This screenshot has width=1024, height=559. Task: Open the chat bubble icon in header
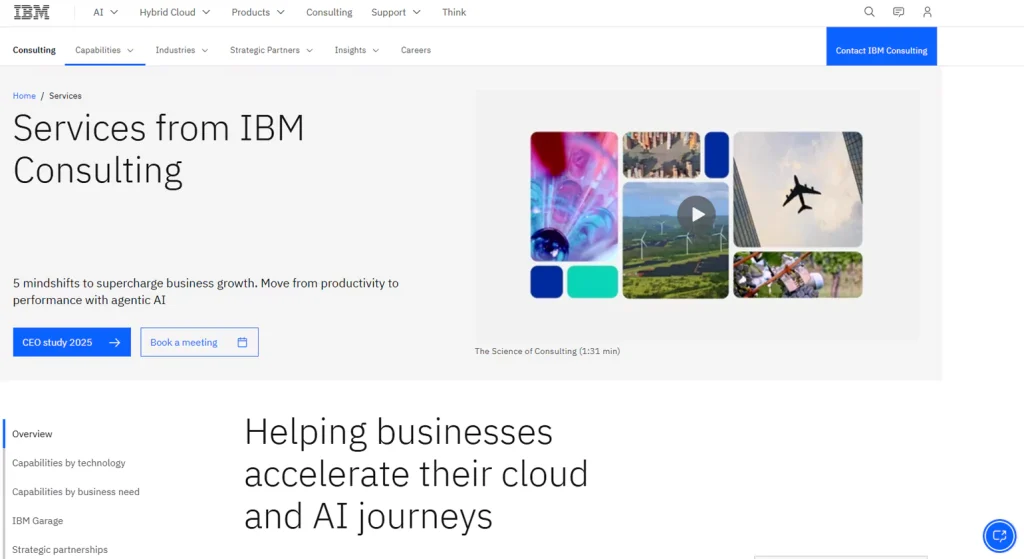point(899,12)
